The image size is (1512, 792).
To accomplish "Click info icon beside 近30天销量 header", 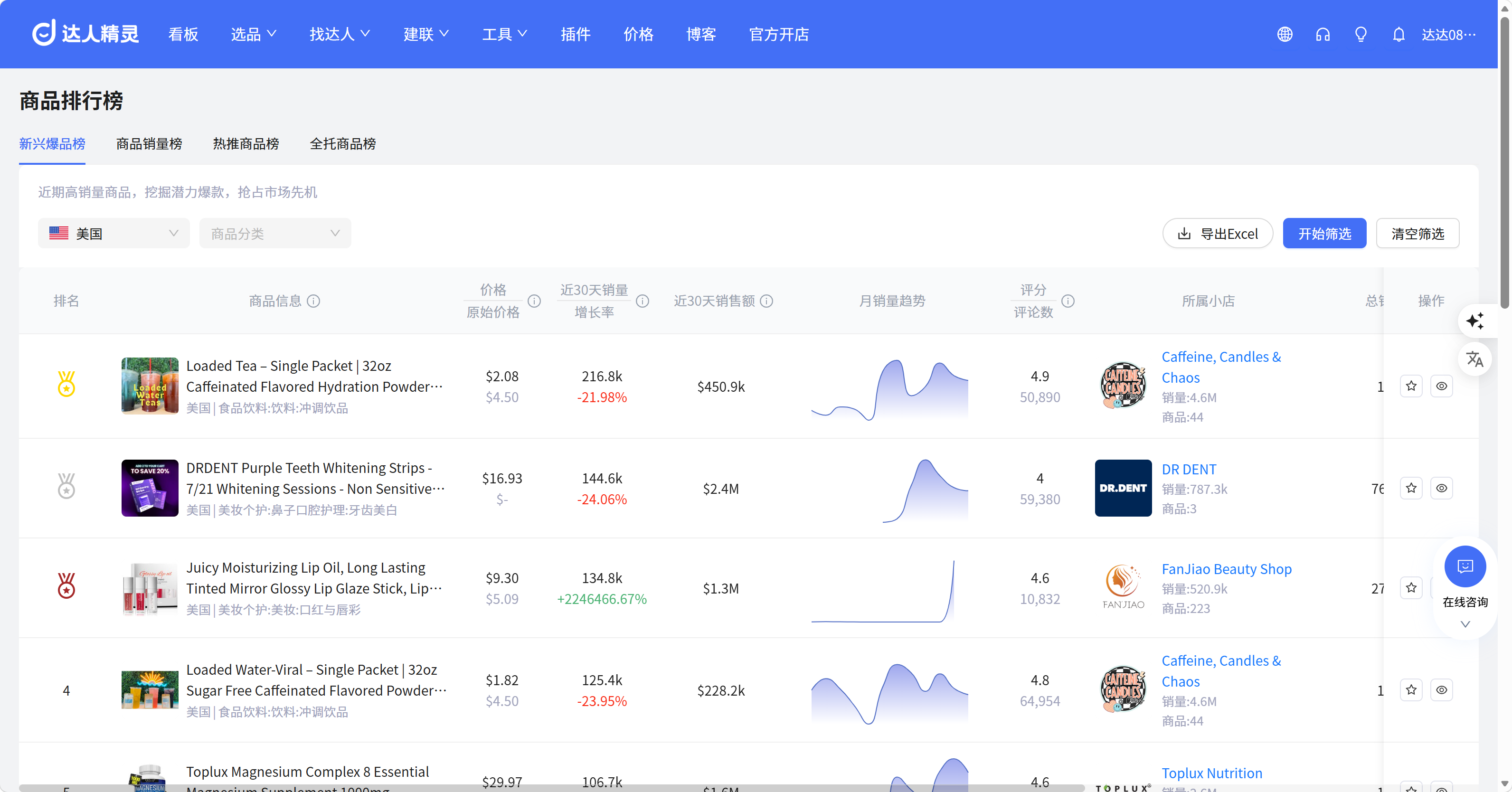I will 643,301.
